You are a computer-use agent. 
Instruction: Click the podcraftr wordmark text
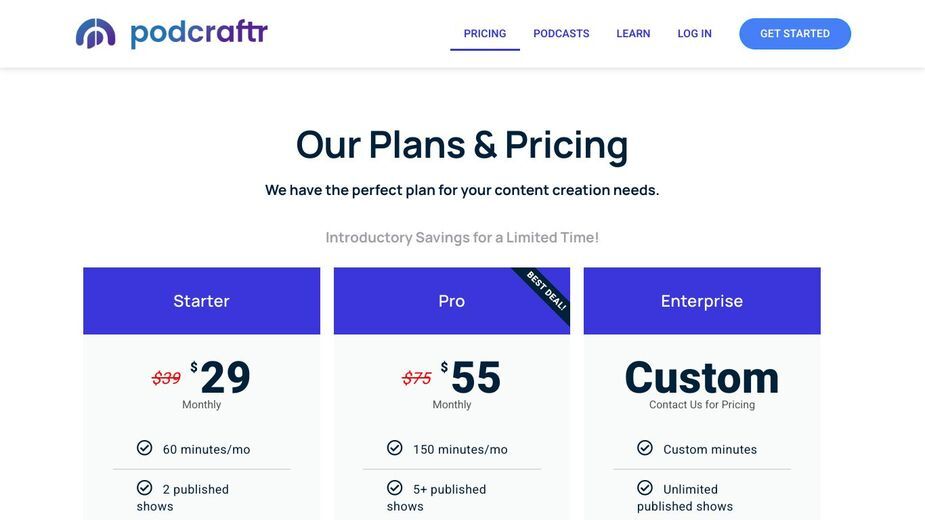(199, 34)
